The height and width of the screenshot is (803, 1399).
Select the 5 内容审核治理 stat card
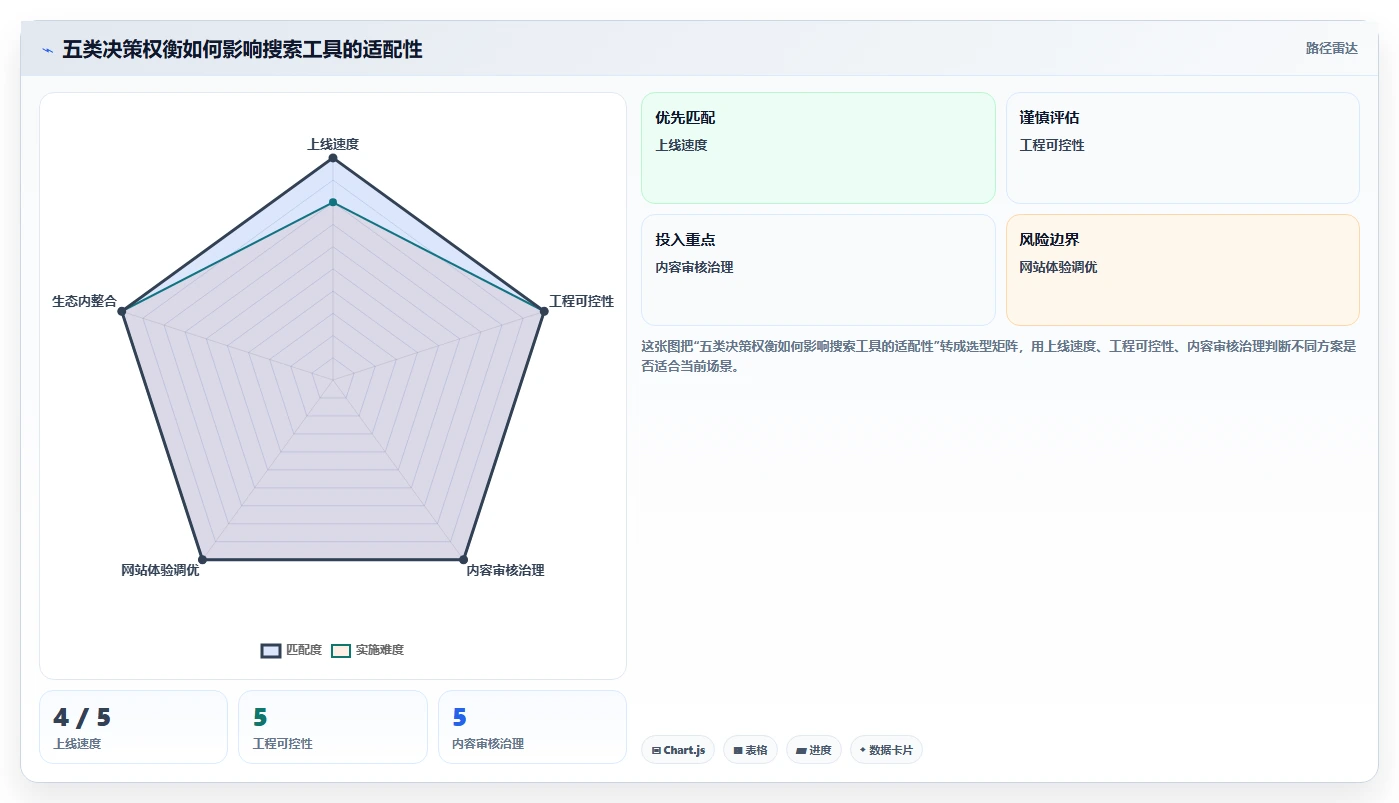(532, 727)
